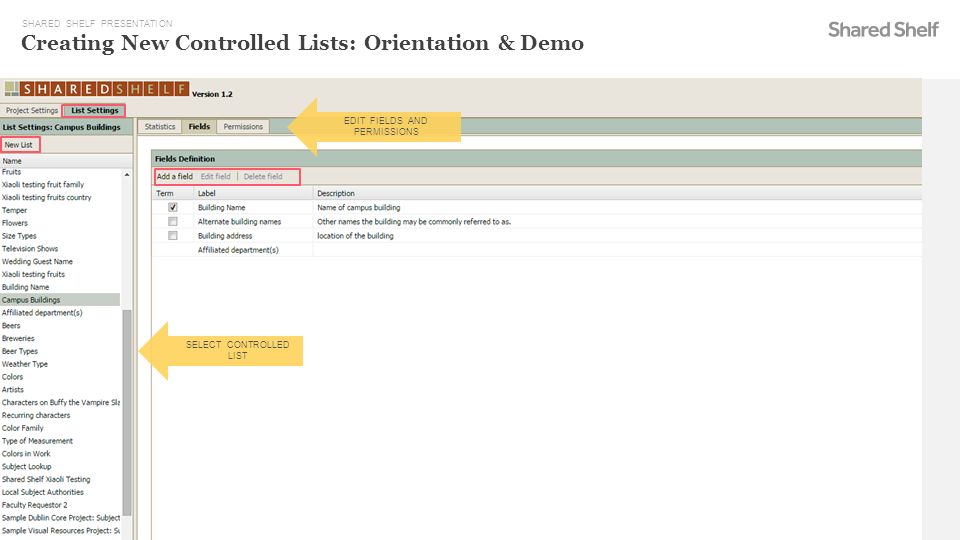Viewport: 960px width, 540px height.
Task: Open the Permissions tab
Action: 243,127
